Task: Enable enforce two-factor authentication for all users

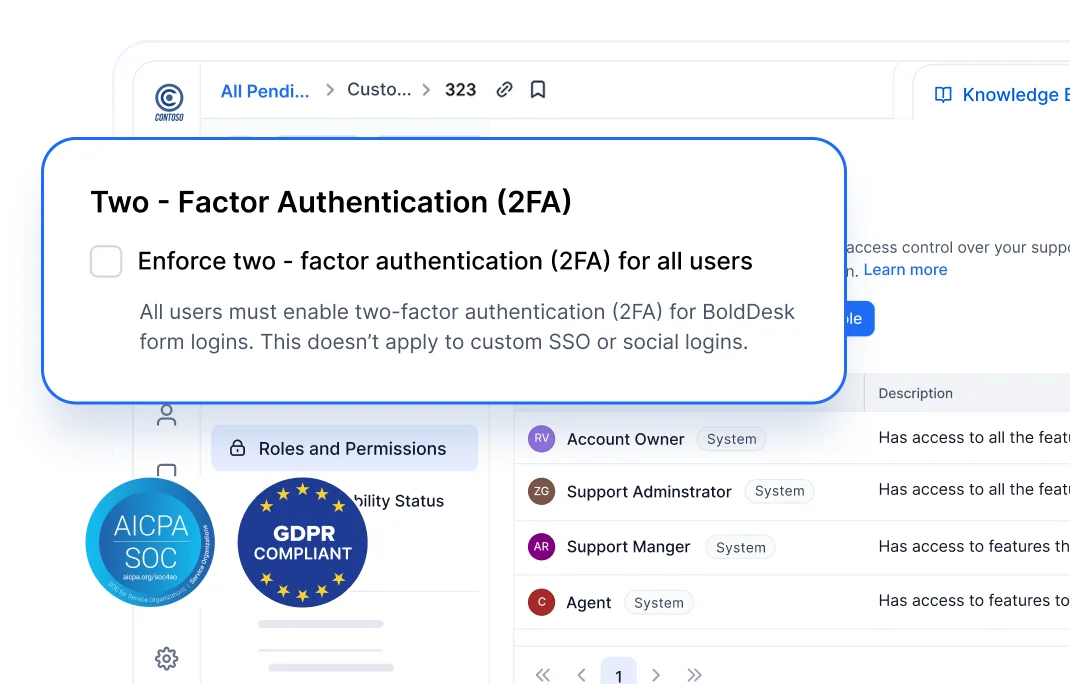Action: coord(105,261)
